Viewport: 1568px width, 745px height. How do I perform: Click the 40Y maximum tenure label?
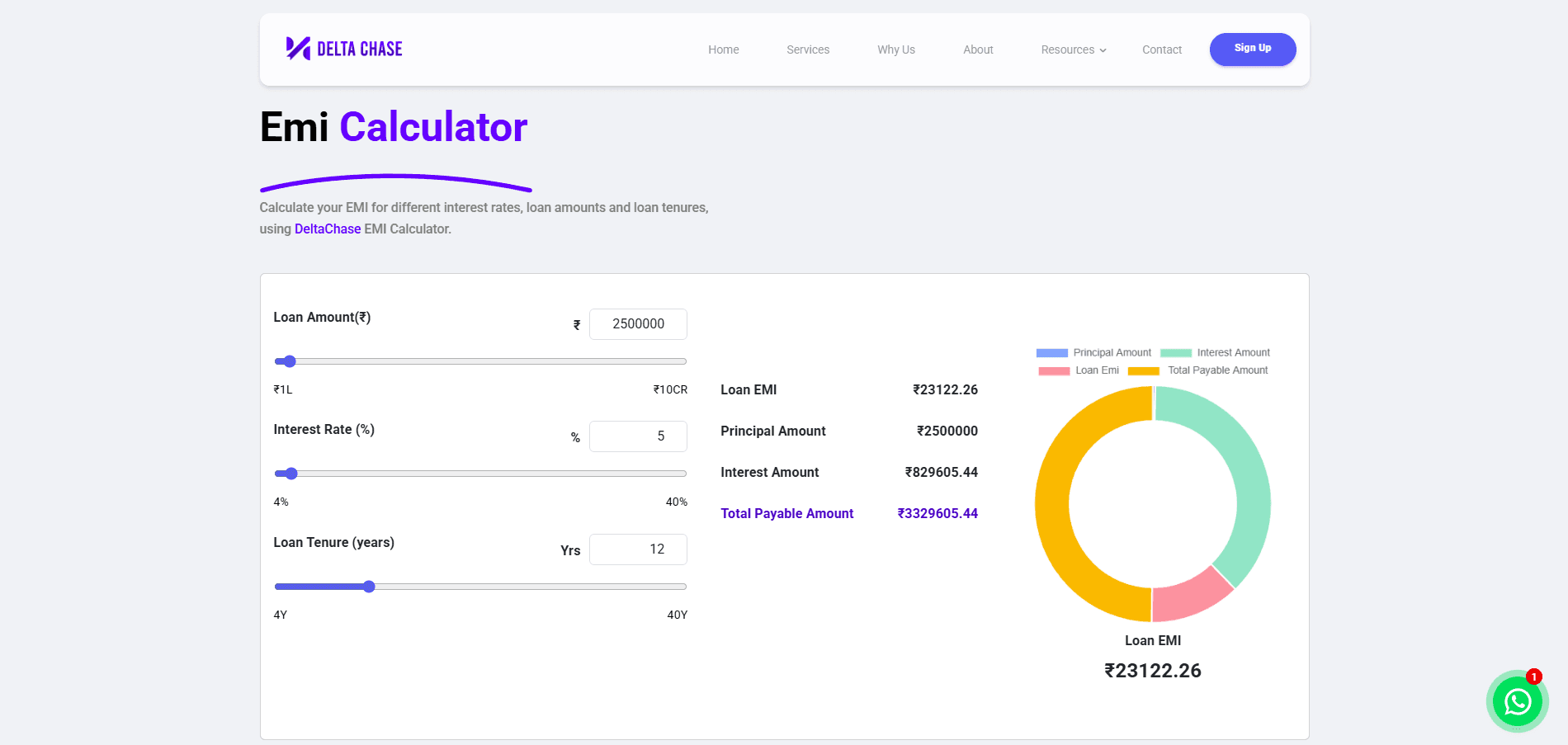pyautogui.click(x=678, y=615)
